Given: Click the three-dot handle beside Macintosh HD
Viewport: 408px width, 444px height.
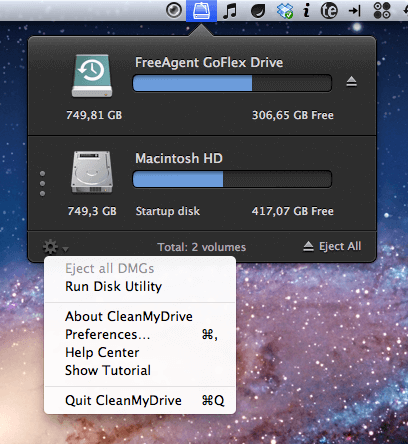Looking at the screenshot, I should pos(42,184).
